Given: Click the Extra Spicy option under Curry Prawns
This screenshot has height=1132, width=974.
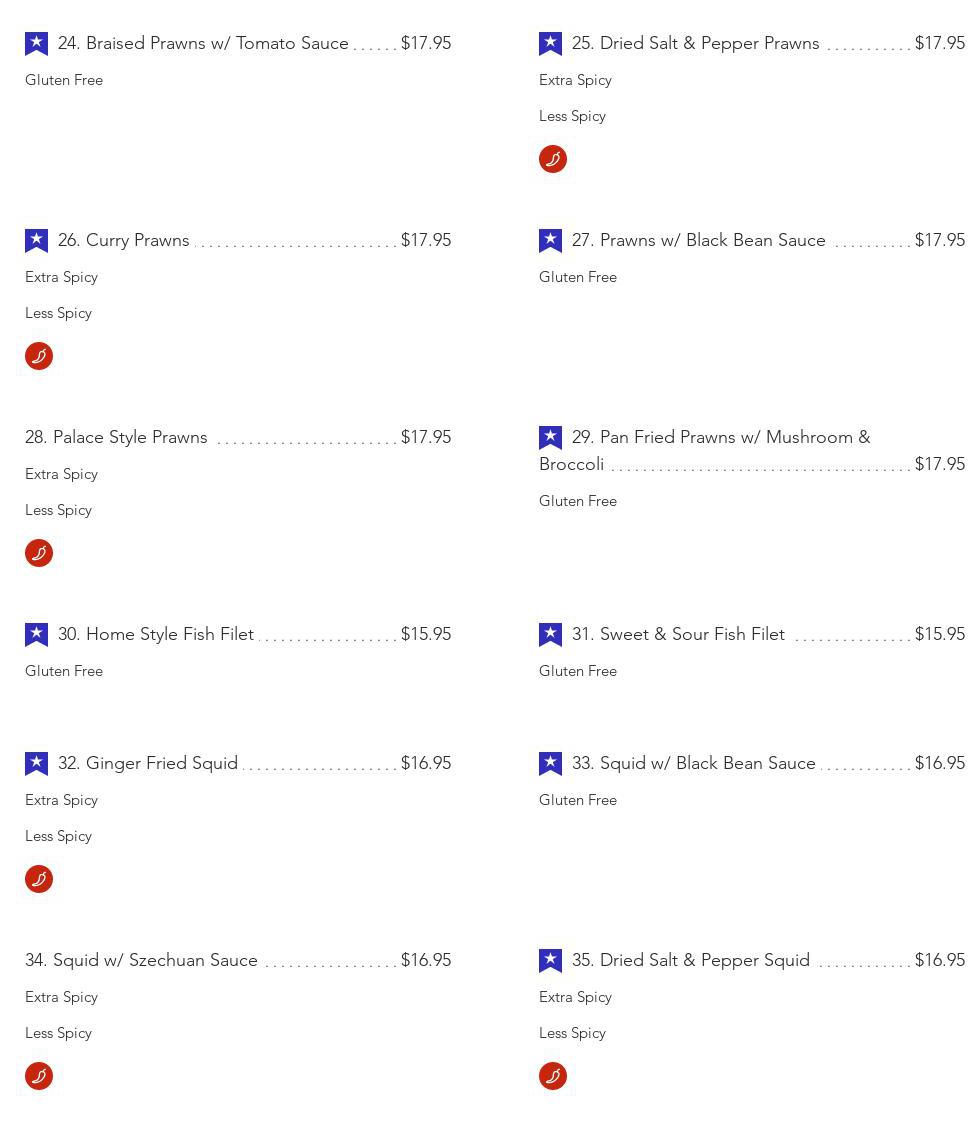Looking at the screenshot, I should pos(61,277).
